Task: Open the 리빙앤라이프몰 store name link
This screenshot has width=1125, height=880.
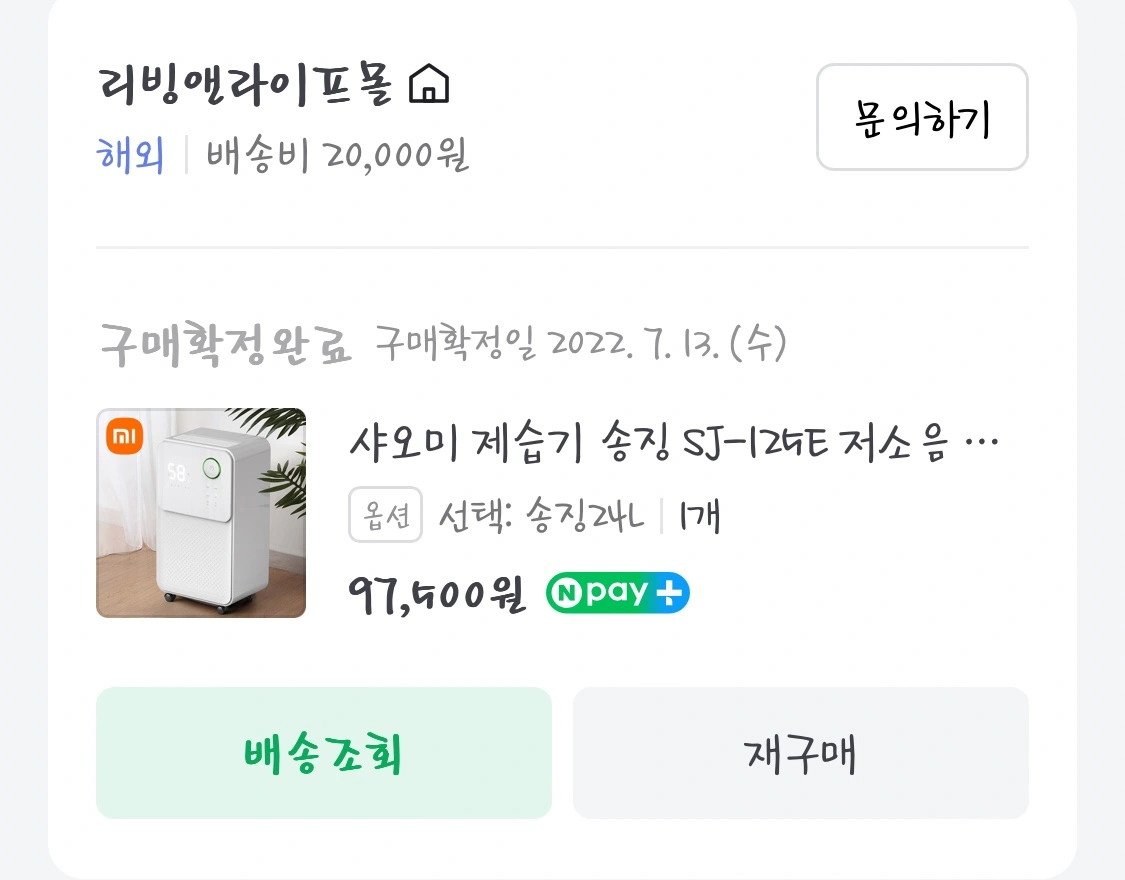Action: 250,85
